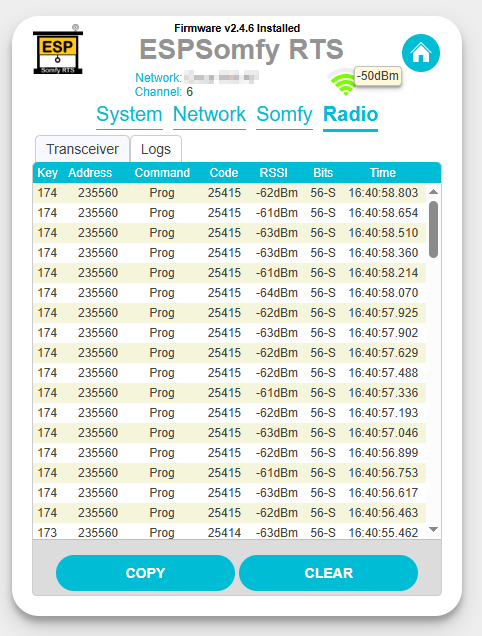The height and width of the screenshot is (636, 482).
Task: Open the System menu tab
Action: tap(129, 115)
